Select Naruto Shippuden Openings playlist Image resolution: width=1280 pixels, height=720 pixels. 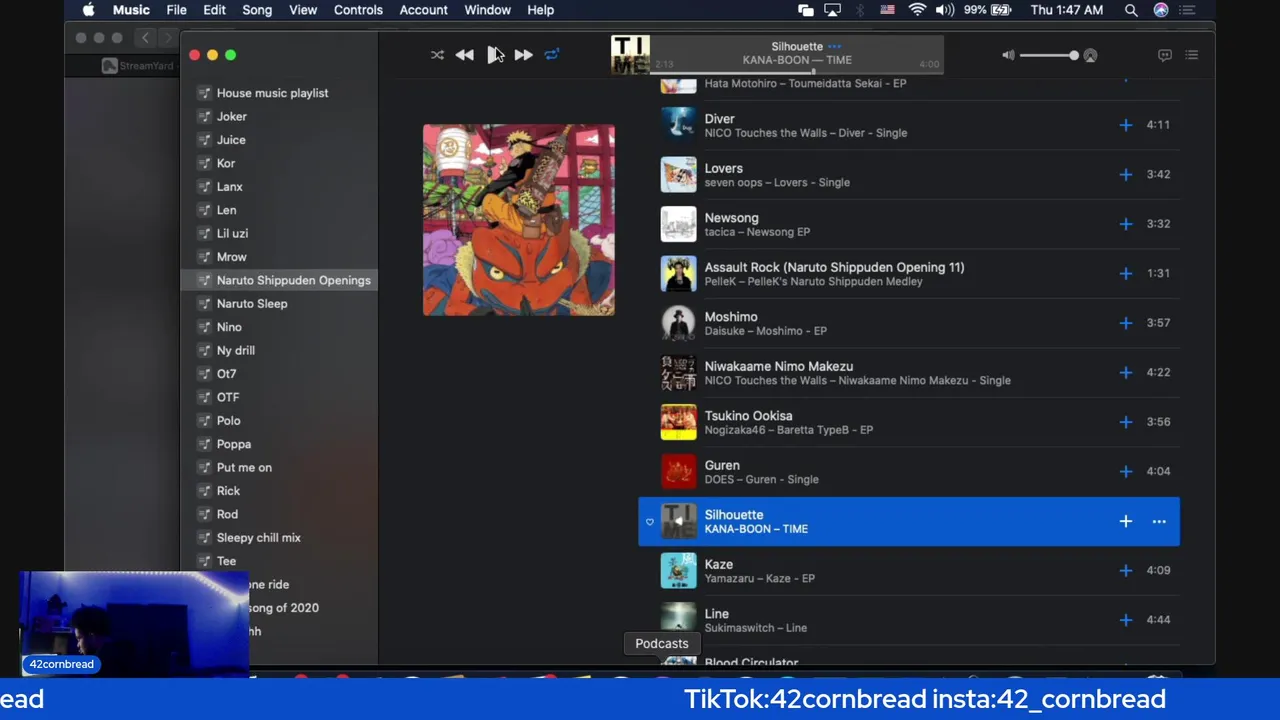click(279, 280)
